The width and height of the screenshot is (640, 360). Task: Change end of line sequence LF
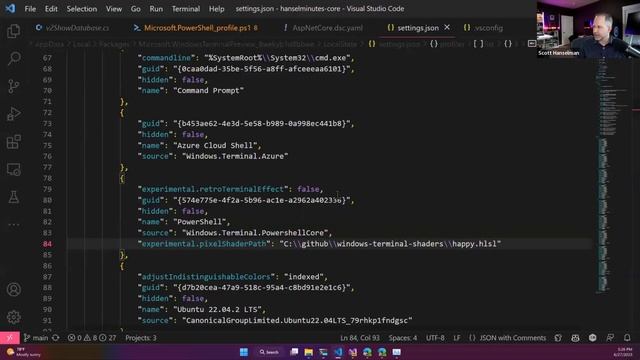point(456,338)
